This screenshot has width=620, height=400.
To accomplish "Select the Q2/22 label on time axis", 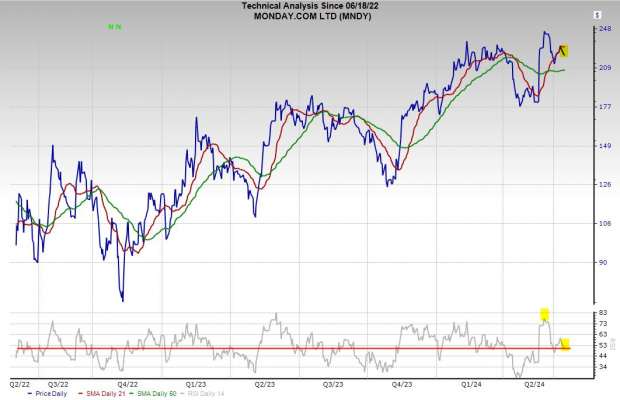I will [19, 383].
